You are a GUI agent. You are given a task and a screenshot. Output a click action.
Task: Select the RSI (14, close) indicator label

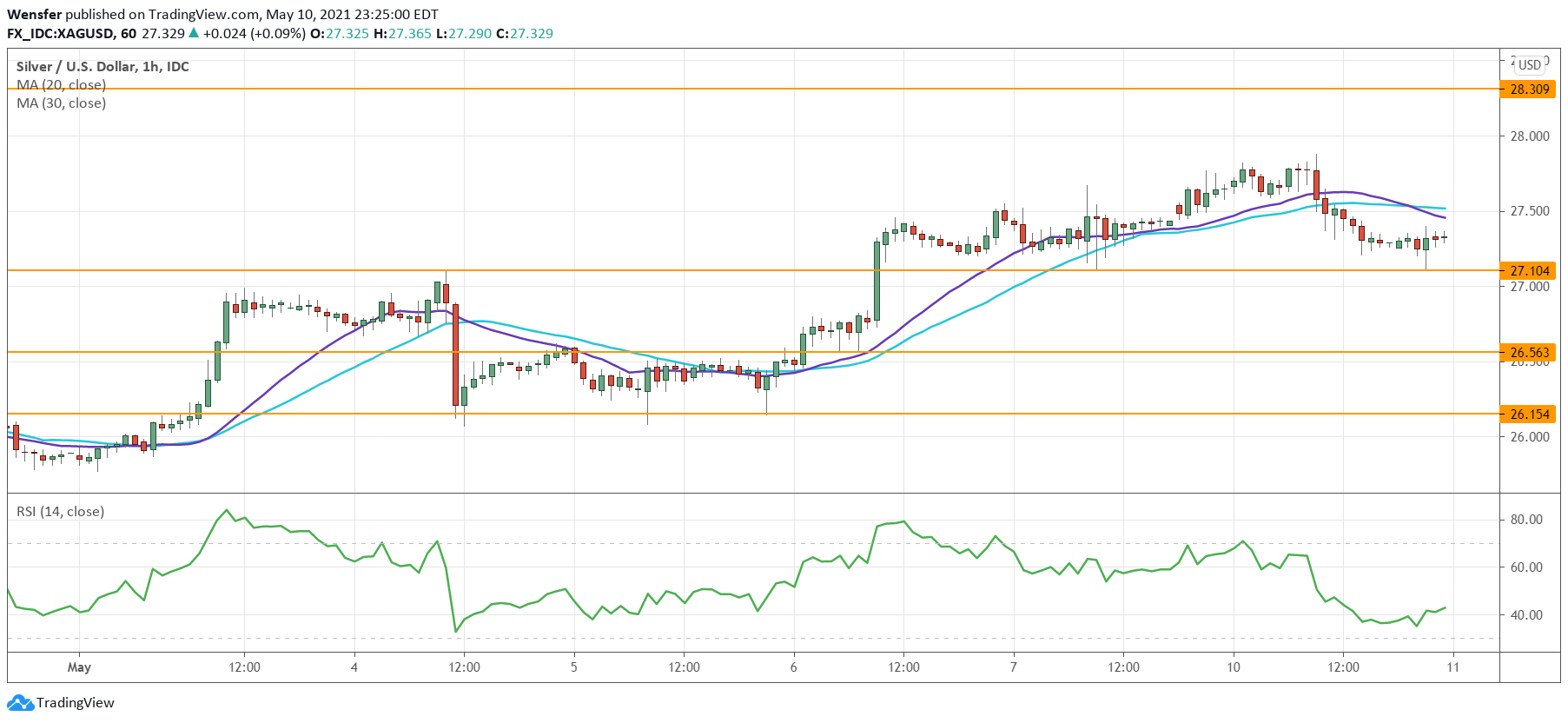(x=60, y=511)
